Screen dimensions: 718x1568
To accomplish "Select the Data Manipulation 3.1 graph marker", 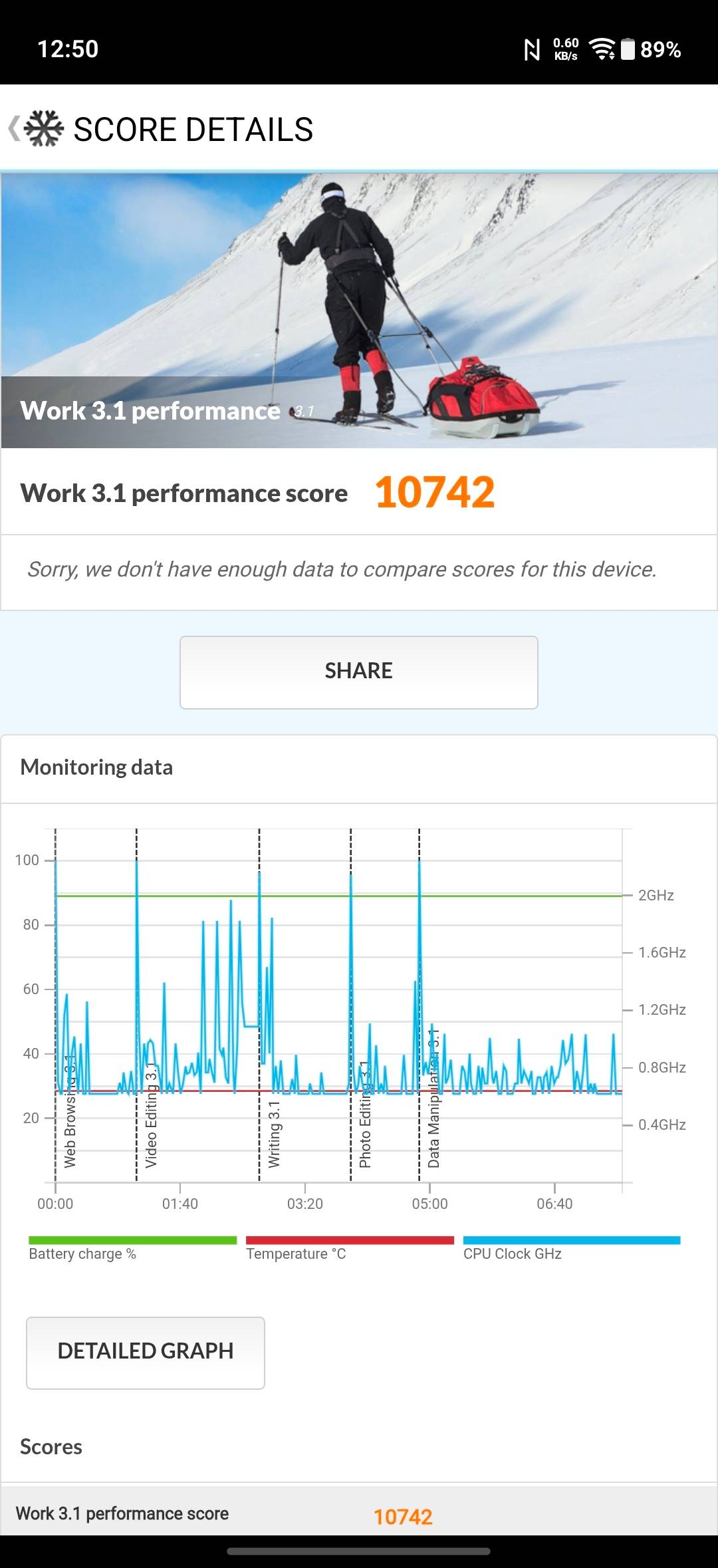I will point(433,1099).
